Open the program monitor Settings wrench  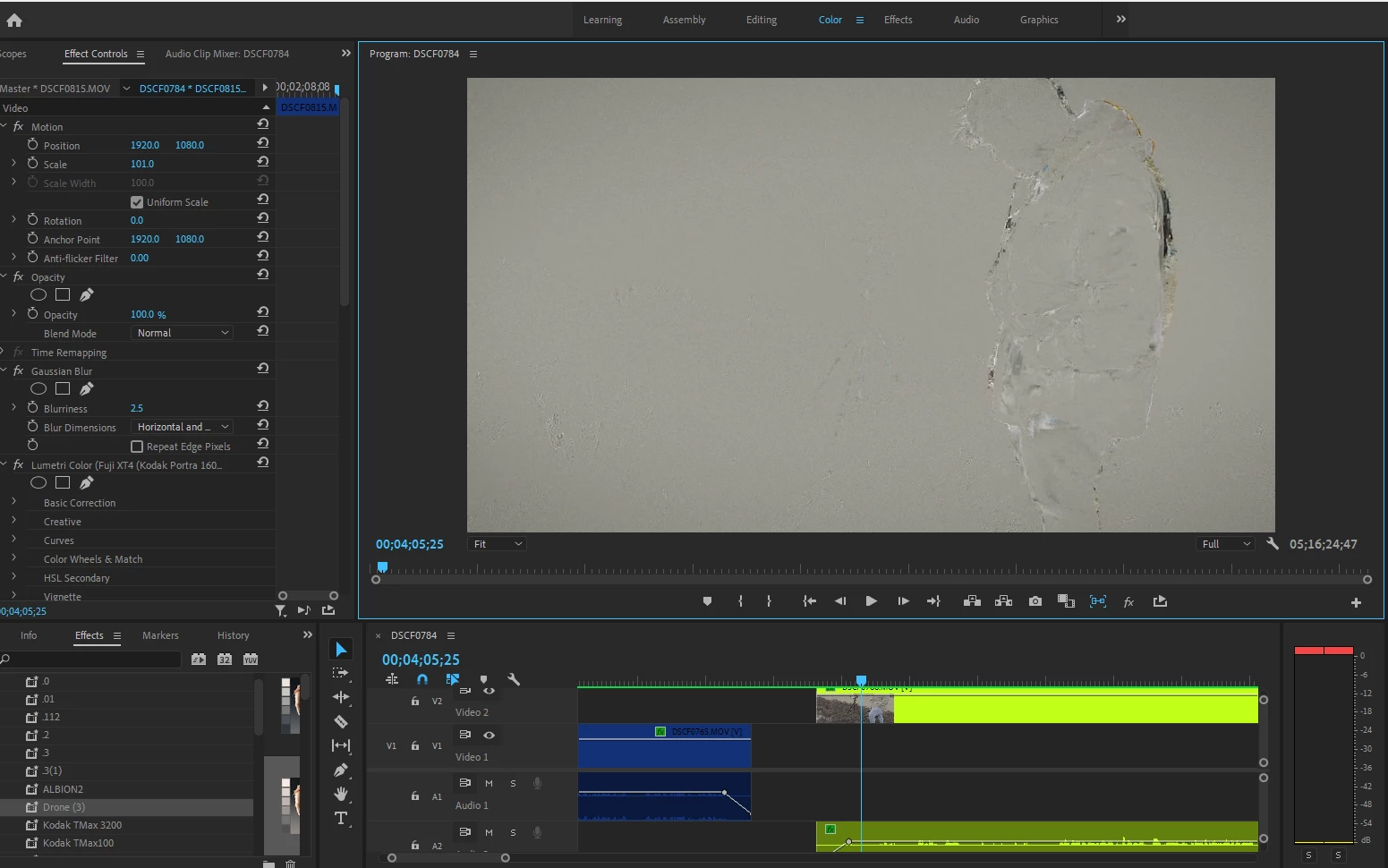pos(1273,543)
